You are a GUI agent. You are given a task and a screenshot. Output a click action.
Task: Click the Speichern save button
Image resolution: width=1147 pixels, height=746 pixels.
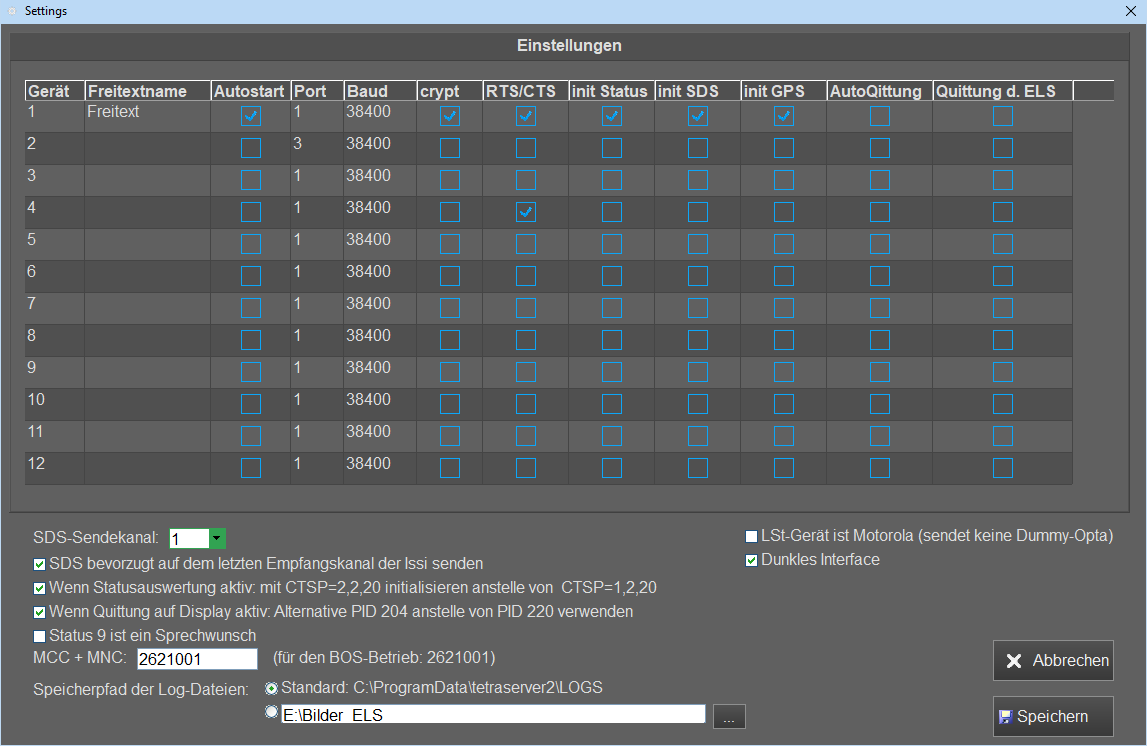1053,716
